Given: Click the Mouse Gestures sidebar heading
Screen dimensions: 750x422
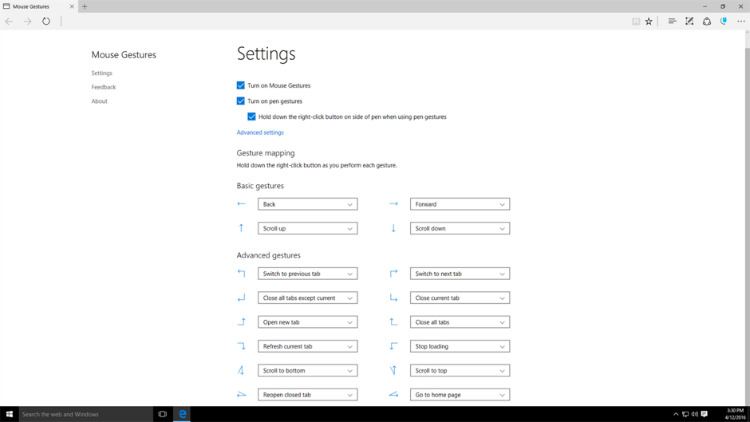Looking at the screenshot, I should (x=124, y=55).
